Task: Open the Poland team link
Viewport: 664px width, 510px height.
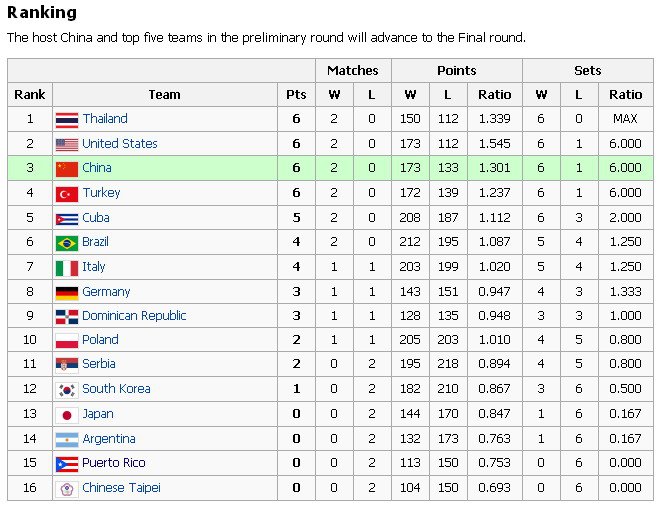Action: (x=100, y=340)
